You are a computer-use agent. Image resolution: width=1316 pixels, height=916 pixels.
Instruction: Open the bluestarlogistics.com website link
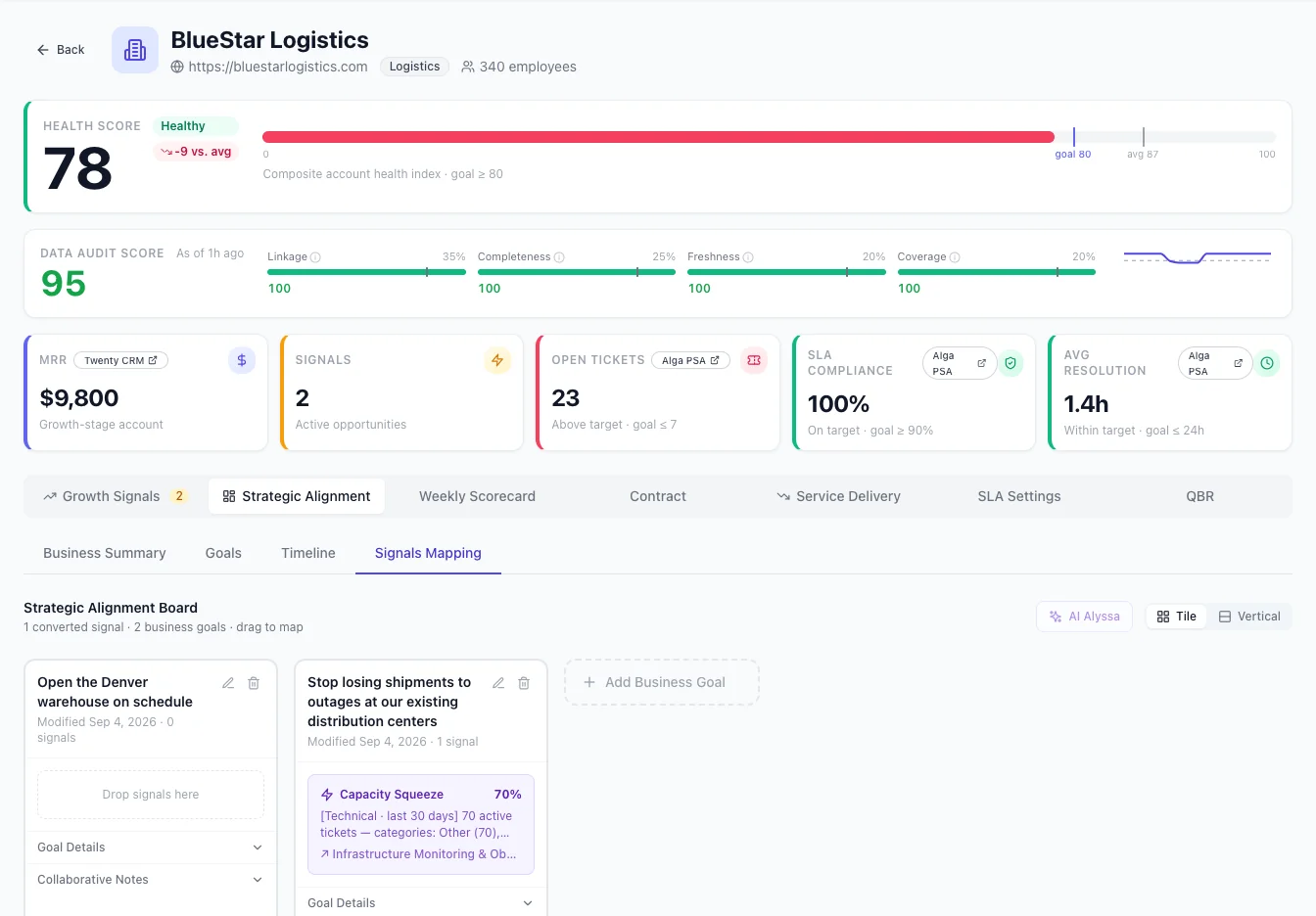pos(278,67)
